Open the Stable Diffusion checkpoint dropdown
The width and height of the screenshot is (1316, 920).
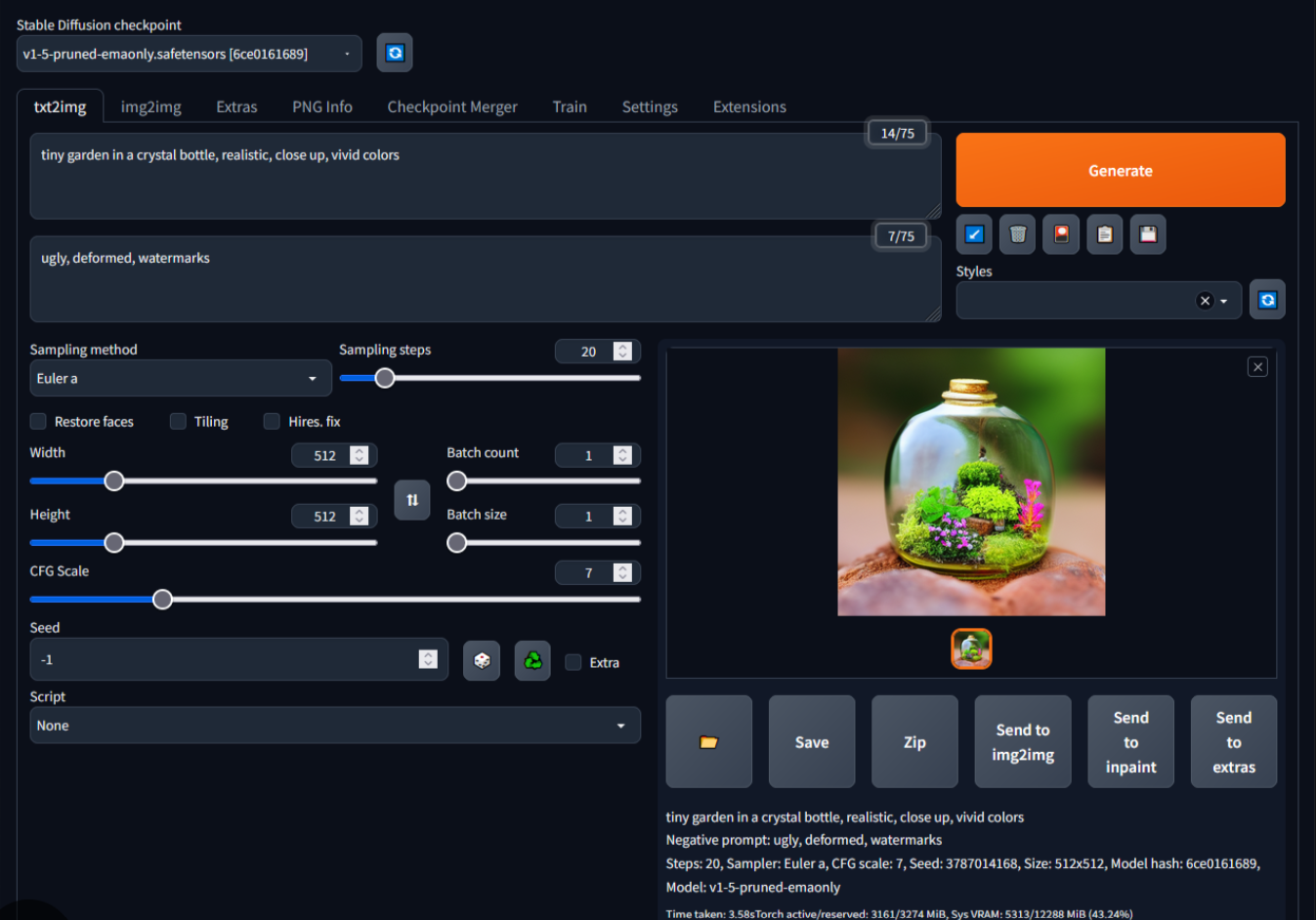coord(189,54)
